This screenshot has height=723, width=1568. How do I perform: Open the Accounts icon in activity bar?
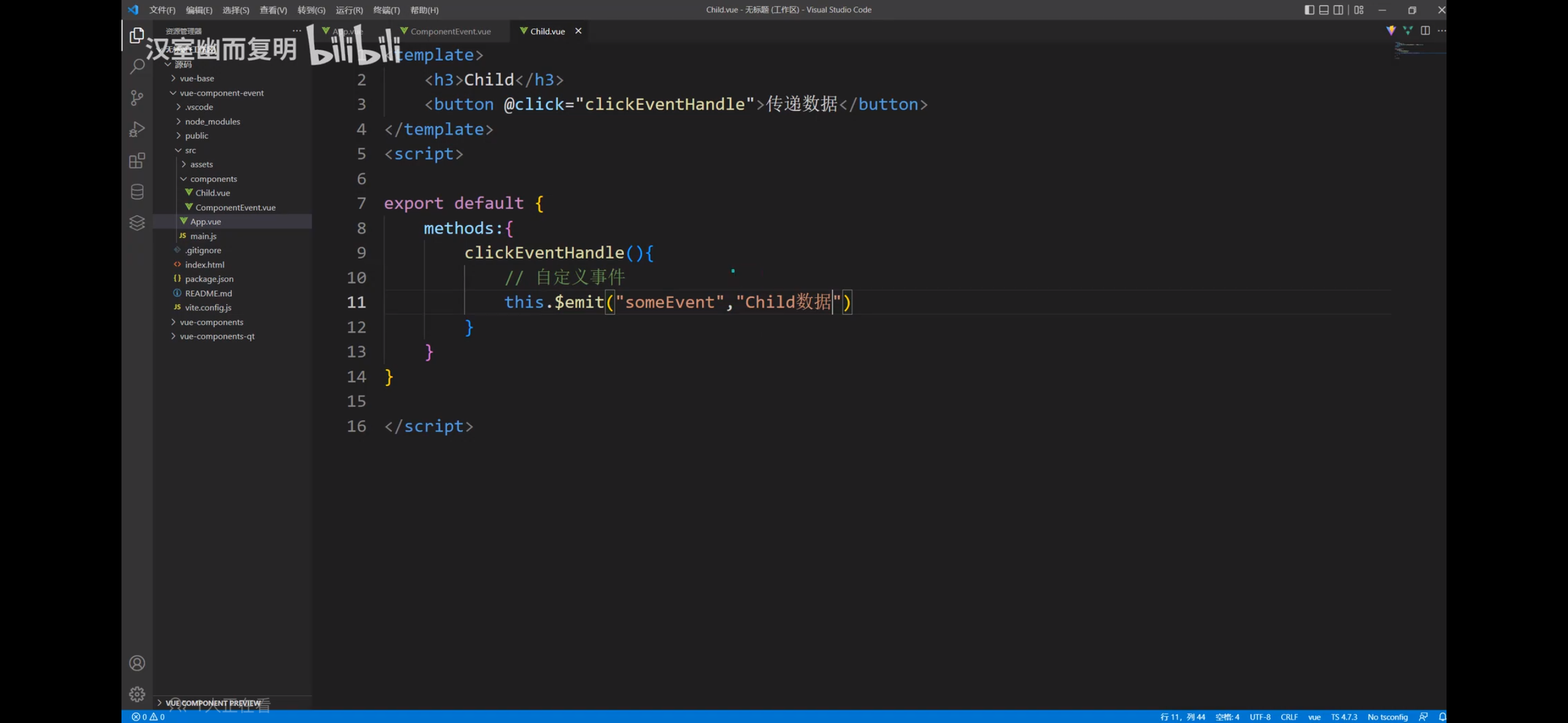(x=137, y=663)
